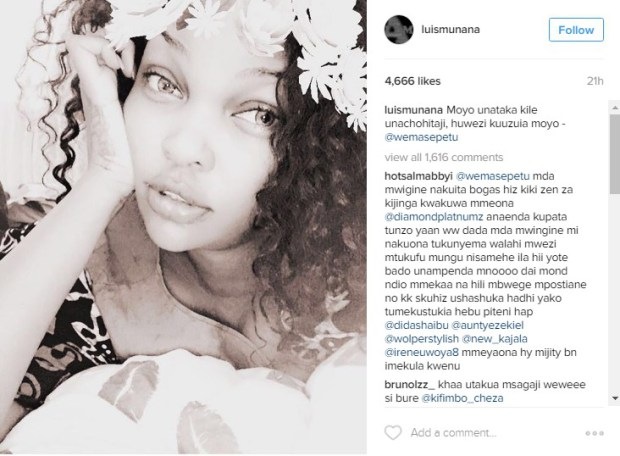Open brunolzz_ commenter profile
This screenshot has width=620, height=456.
click(410, 384)
